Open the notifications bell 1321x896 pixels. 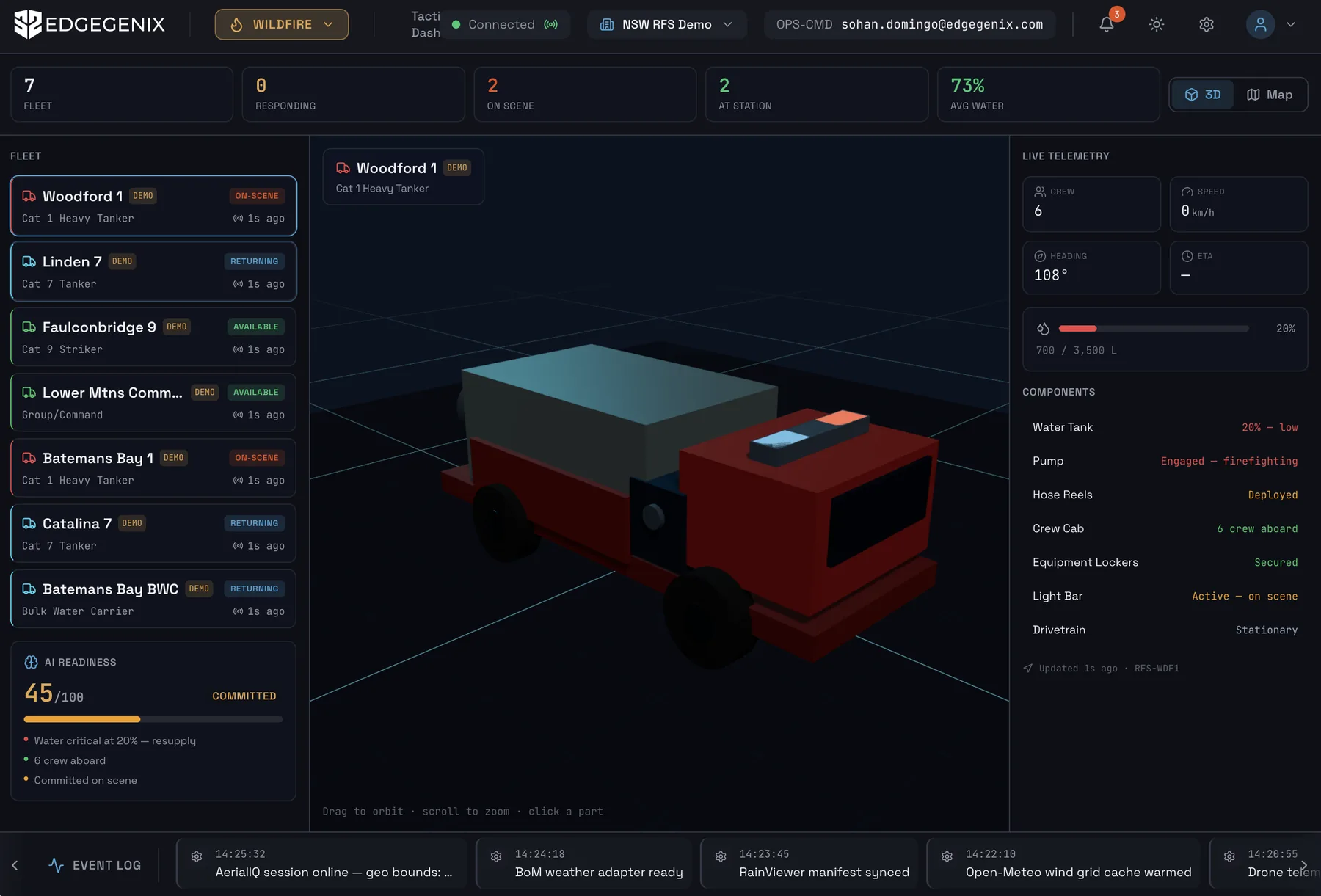[x=1107, y=24]
